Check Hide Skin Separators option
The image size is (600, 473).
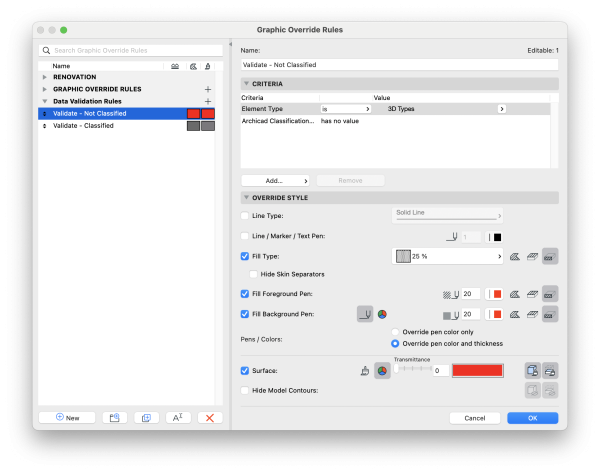(x=254, y=273)
